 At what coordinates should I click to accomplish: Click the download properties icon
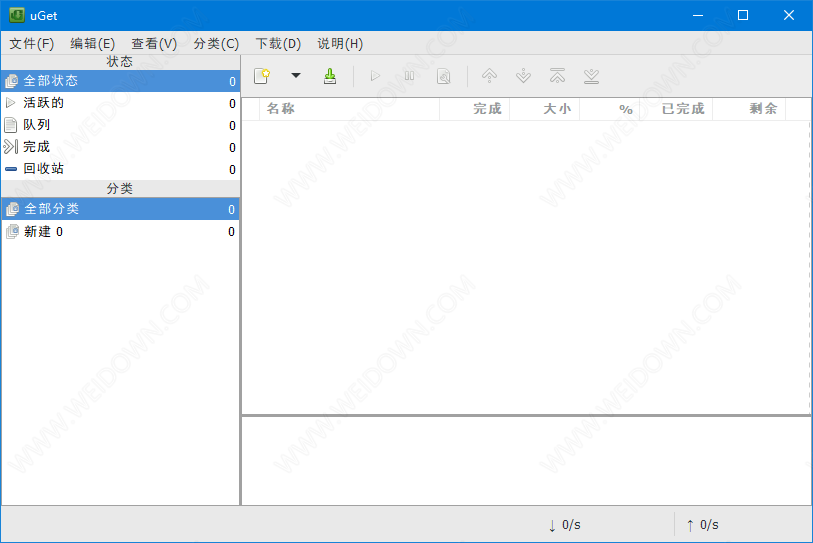pos(443,76)
